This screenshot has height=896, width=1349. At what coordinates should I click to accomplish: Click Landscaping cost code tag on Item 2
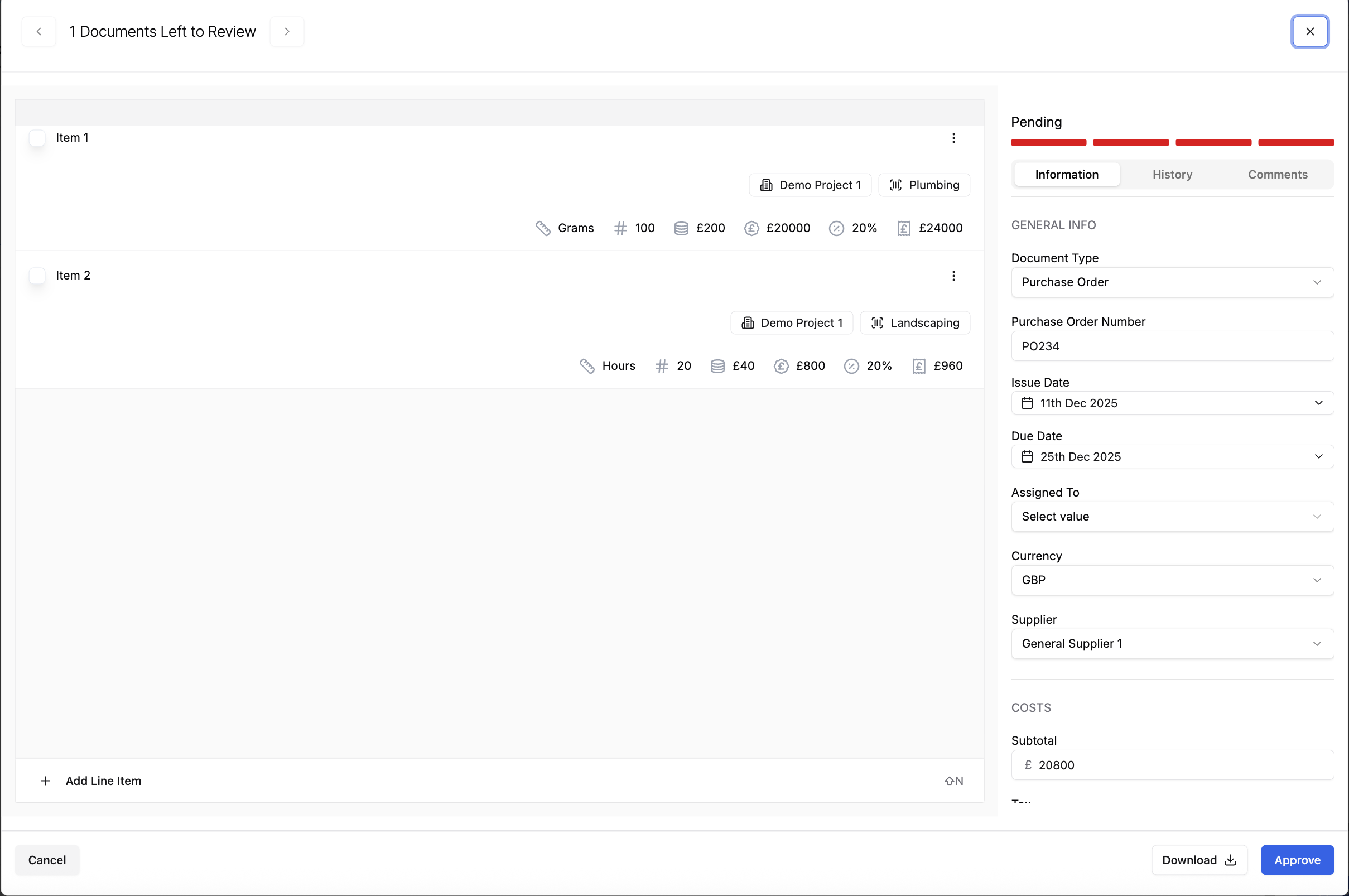[x=915, y=323]
